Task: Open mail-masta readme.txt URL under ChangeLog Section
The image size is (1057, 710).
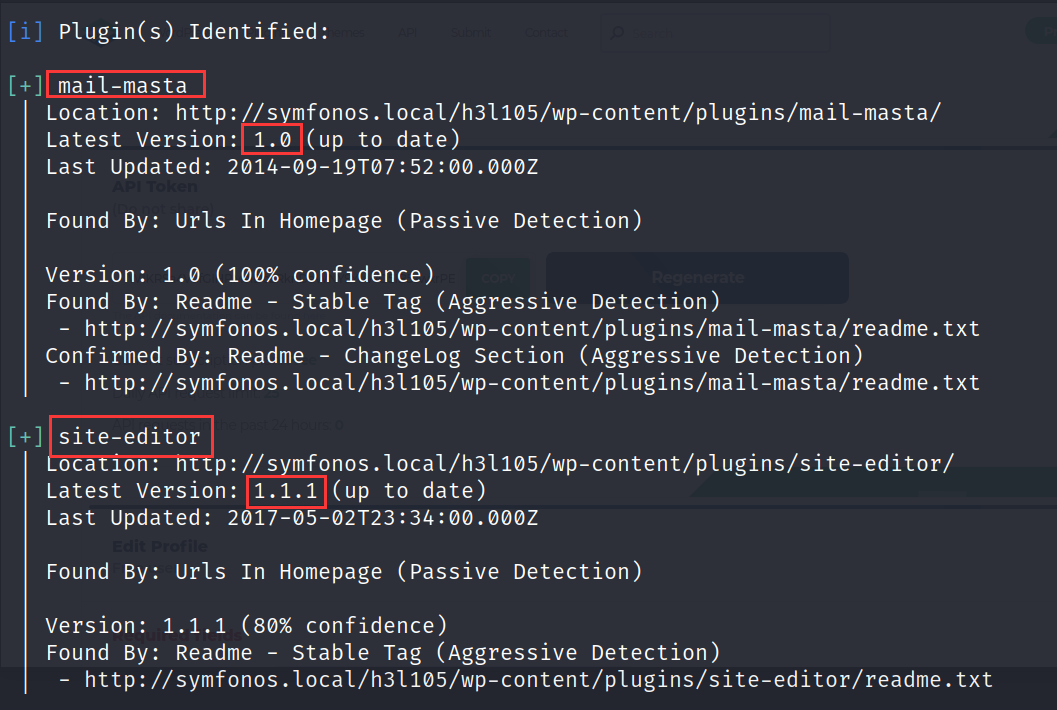Action: point(532,382)
